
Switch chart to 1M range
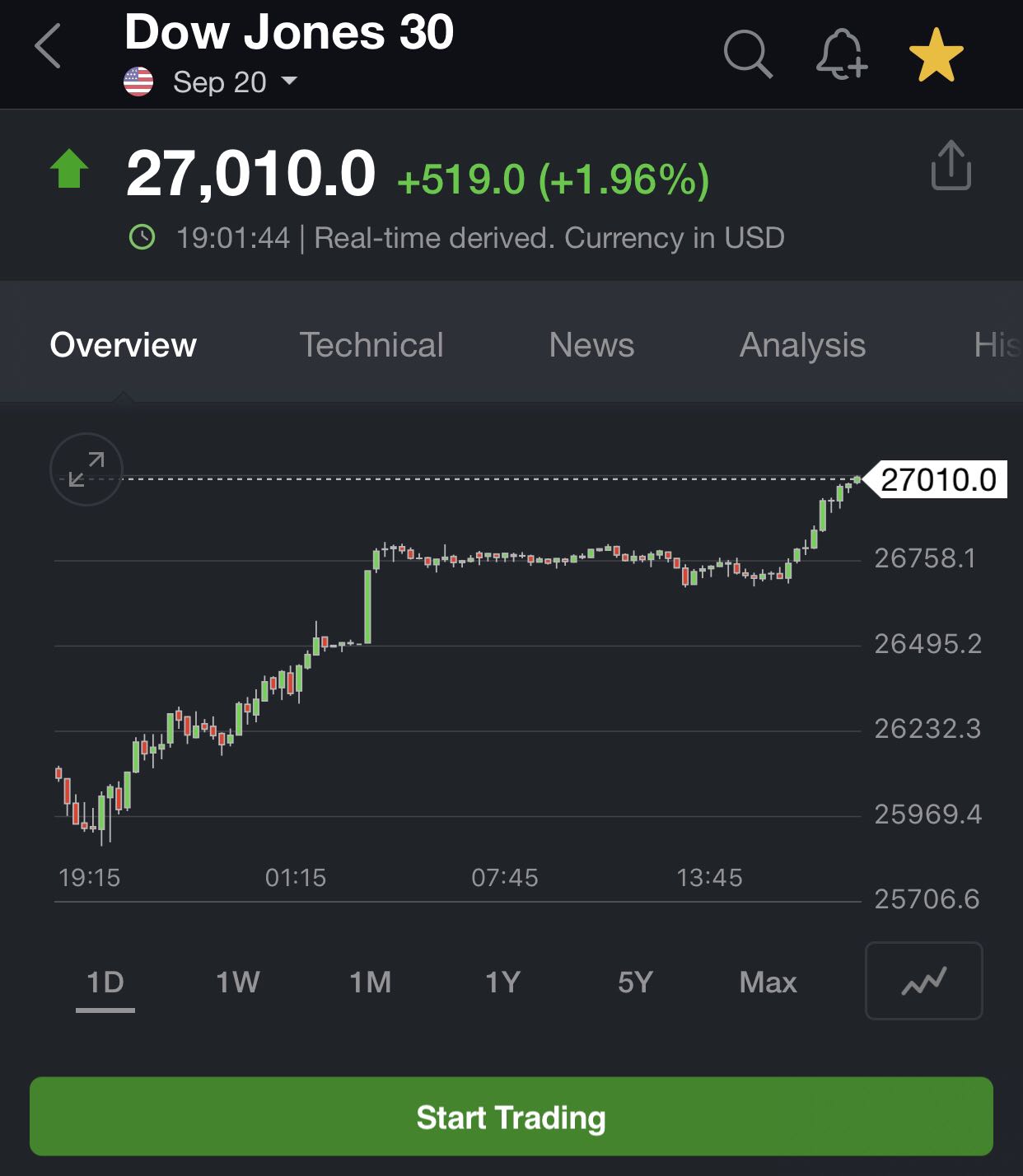370,982
